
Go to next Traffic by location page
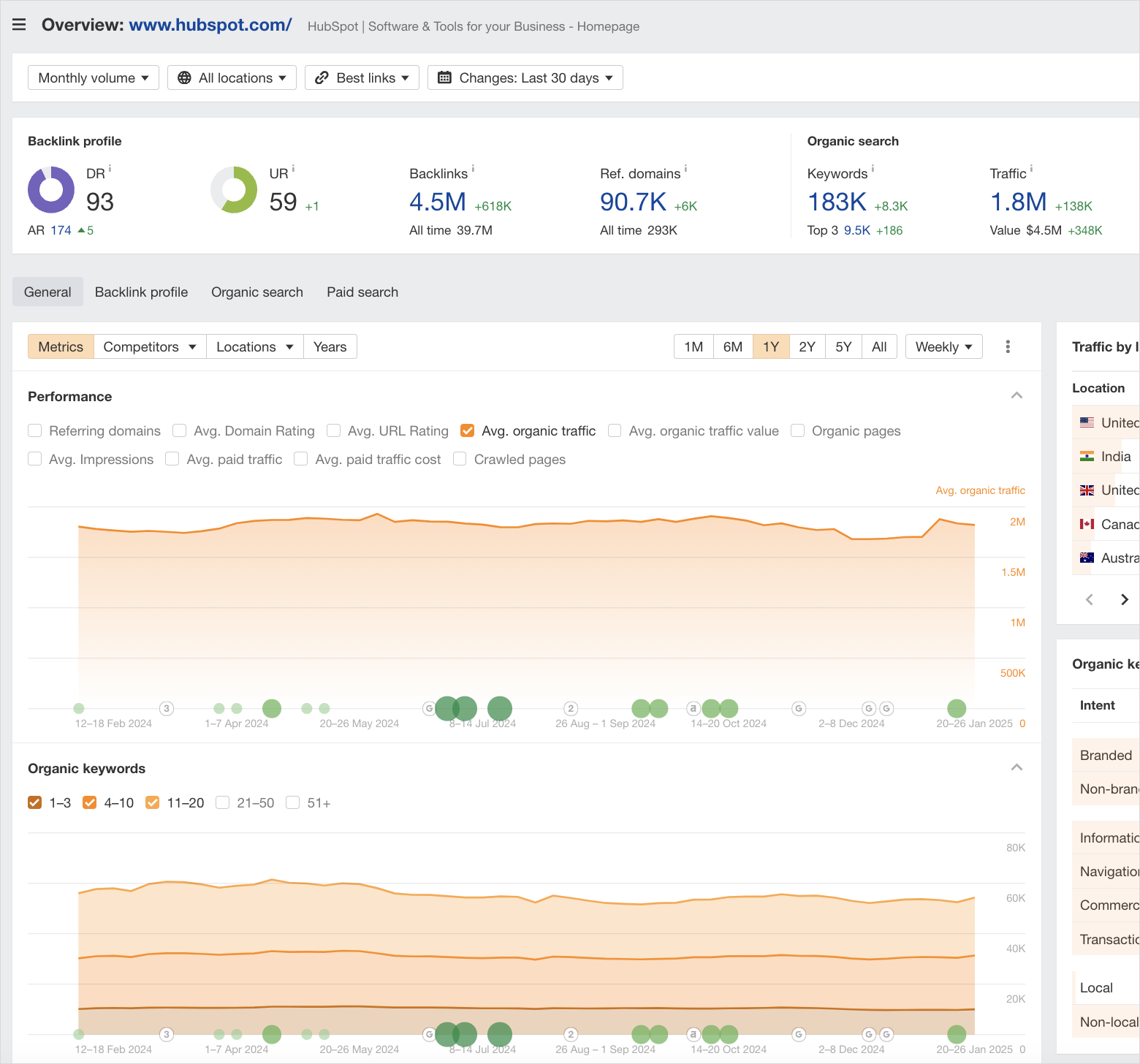(x=1125, y=599)
